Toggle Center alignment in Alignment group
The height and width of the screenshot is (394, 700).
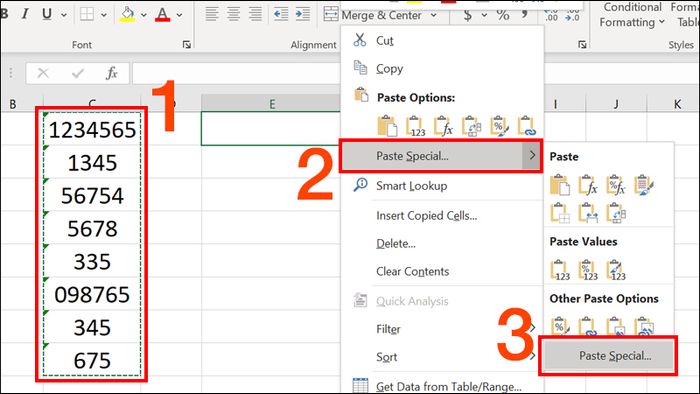[x=233, y=14]
